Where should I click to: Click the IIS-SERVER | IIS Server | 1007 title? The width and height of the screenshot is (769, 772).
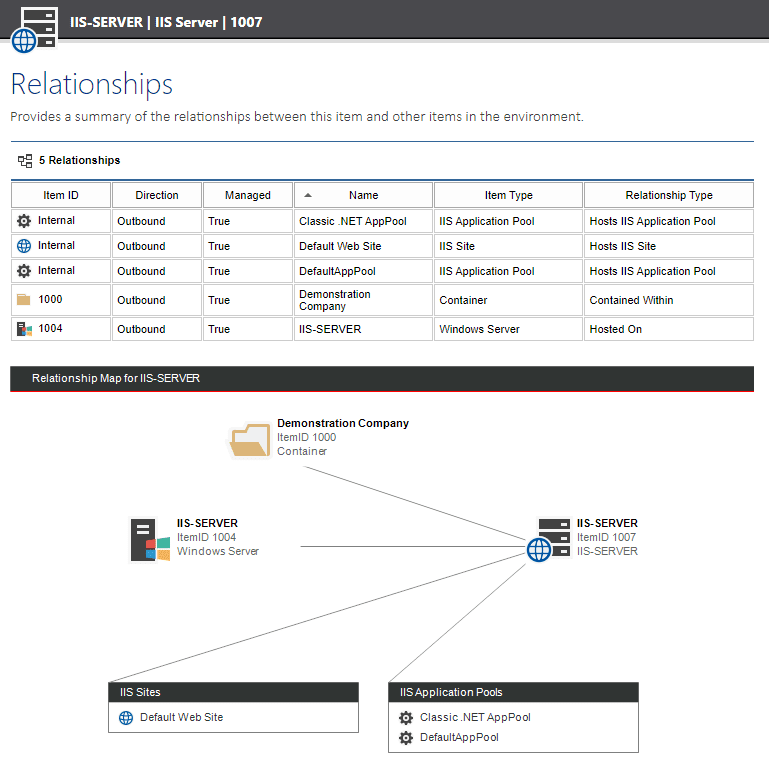tap(166, 22)
